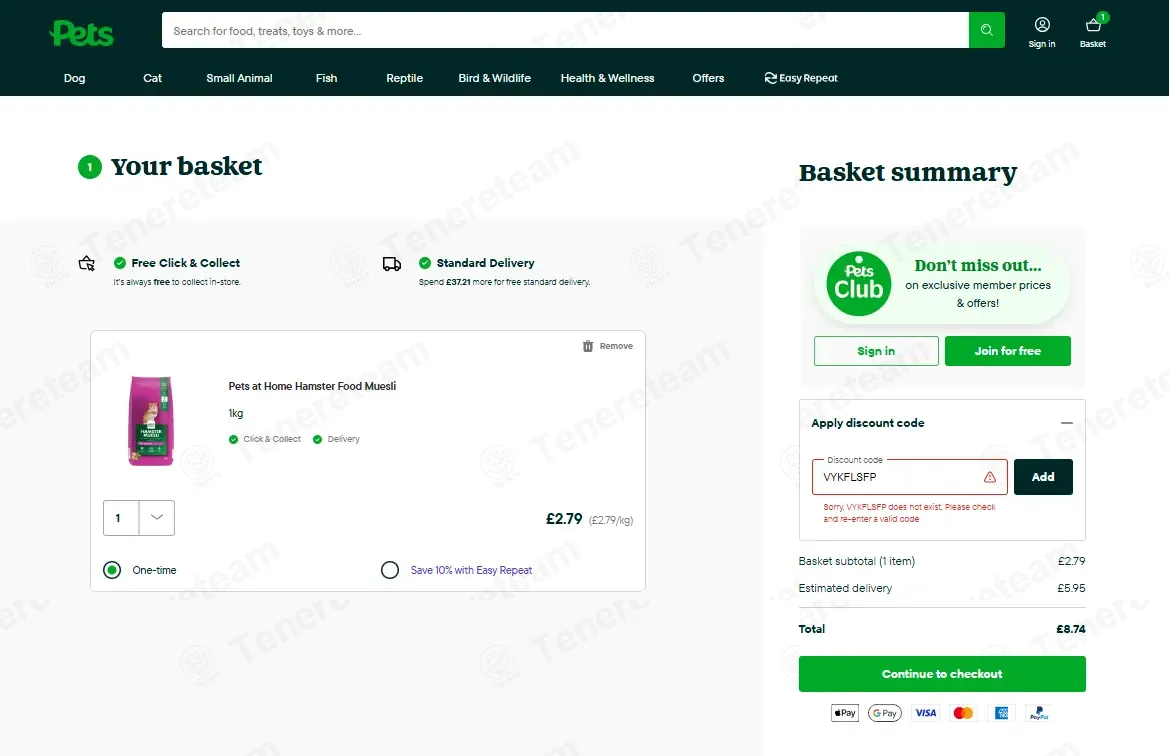Open the Bird & Wildlife menu
Screen dimensions: 1169x756
point(494,78)
